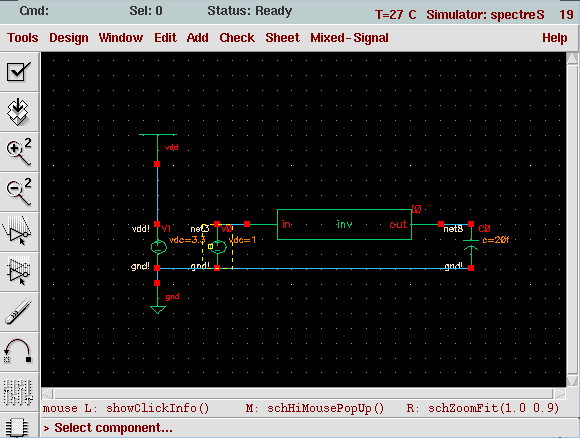Viewport: 580px width, 438px height.
Task: Click the Undo curved arrow icon
Action: (19, 351)
